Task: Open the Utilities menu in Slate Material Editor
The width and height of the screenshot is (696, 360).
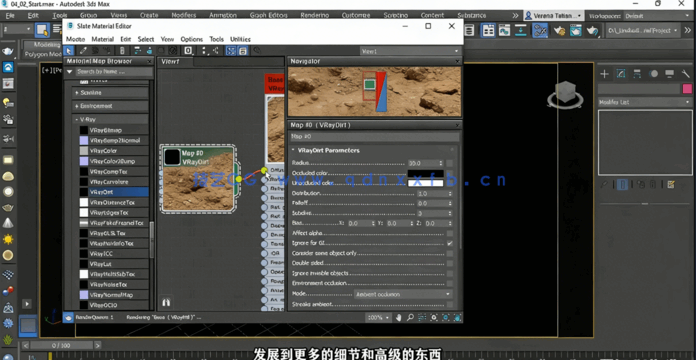Action: (240, 39)
